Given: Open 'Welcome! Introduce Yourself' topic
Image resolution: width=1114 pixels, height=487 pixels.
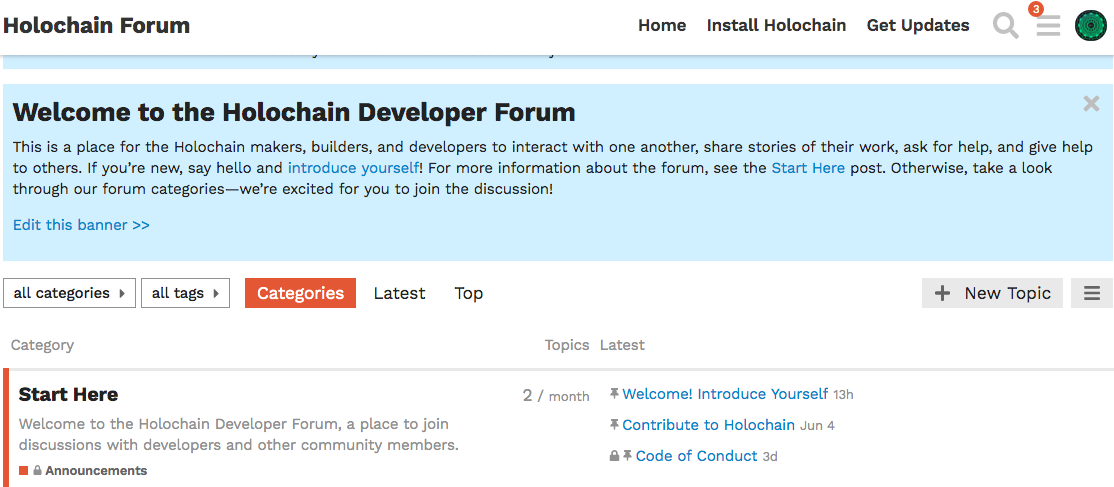Looking at the screenshot, I should (725, 394).
